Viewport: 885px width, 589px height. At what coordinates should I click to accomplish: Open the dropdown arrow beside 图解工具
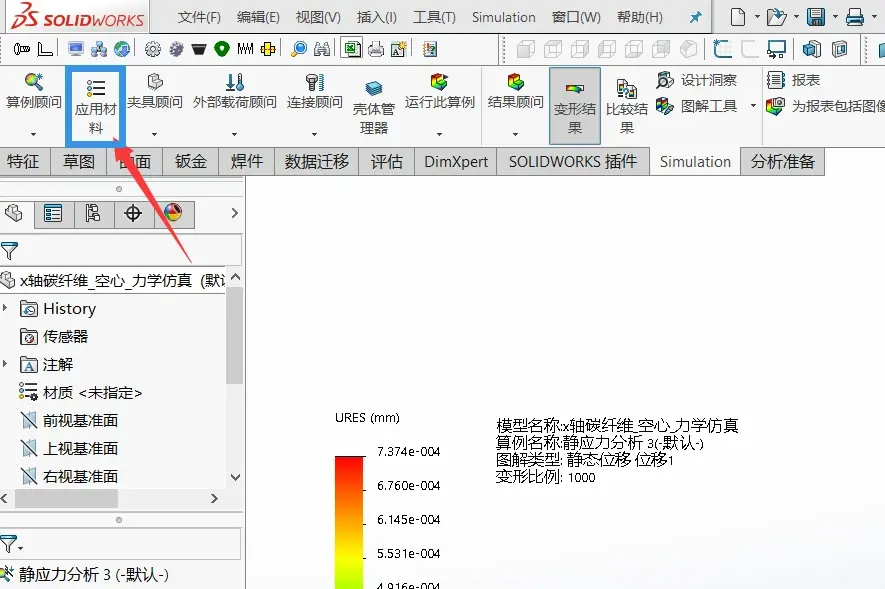(753, 106)
